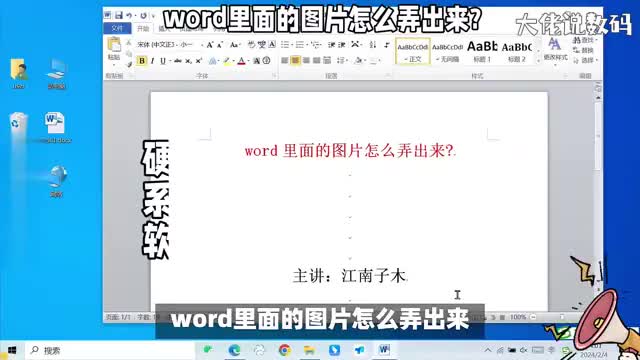The image size is (640, 360).
Task: Click the 主讲：江南子木 text line
Action: (x=349, y=276)
